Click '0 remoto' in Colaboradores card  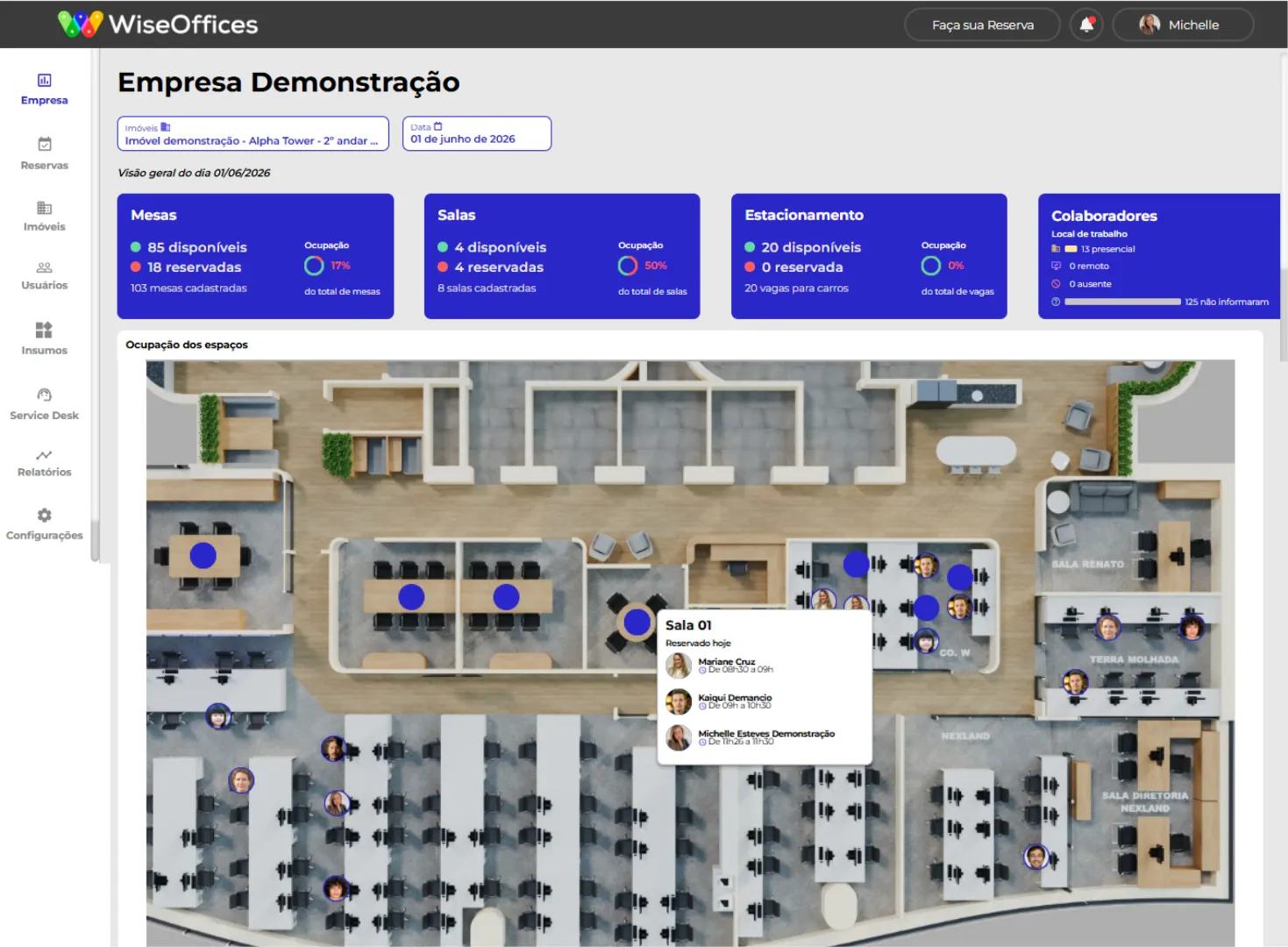tap(1089, 266)
